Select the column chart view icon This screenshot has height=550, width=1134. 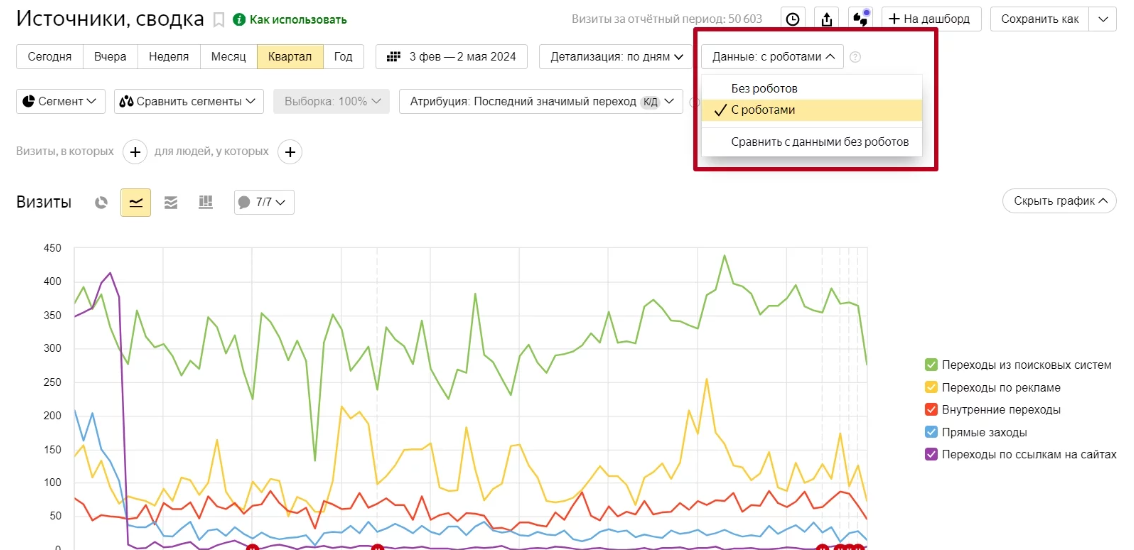click(x=206, y=202)
